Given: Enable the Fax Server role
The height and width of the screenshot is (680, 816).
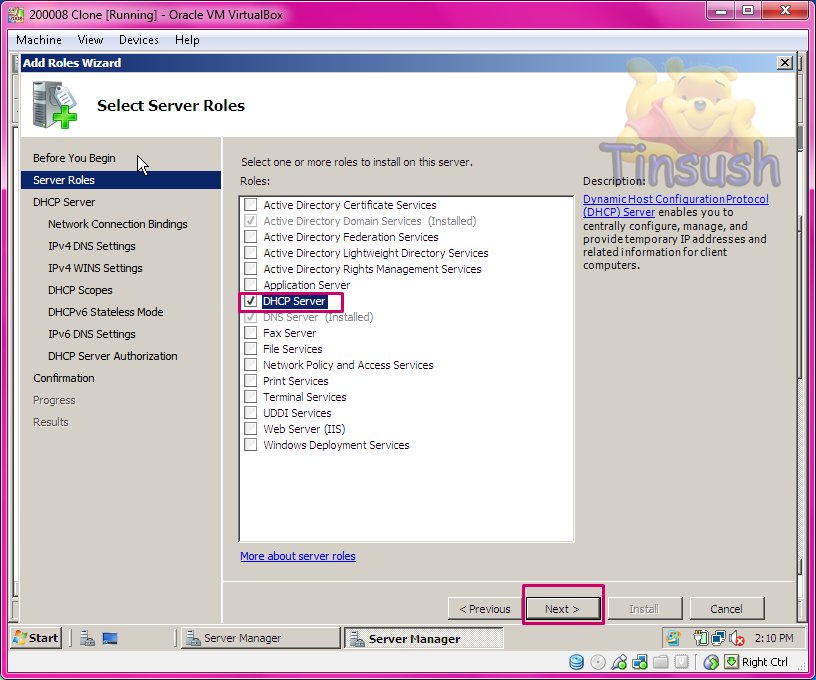Looking at the screenshot, I should pos(251,333).
